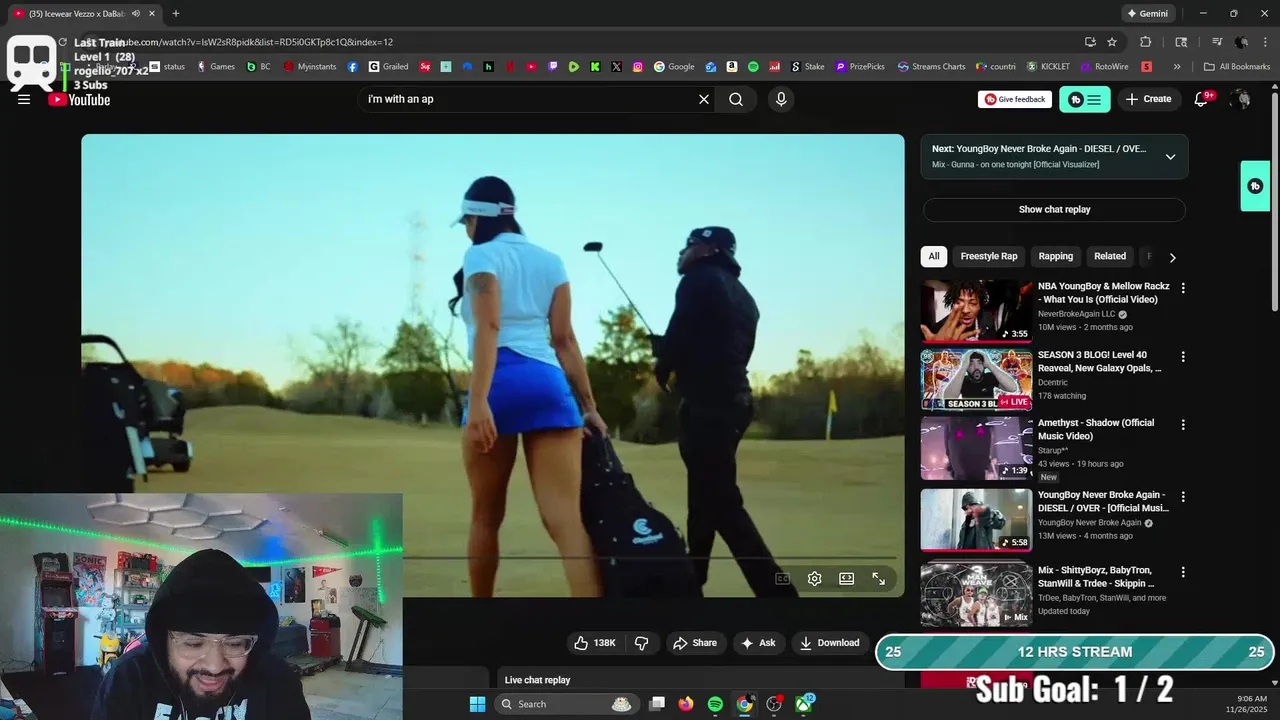Enter full screen on the player
The height and width of the screenshot is (720, 1280).
[x=878, y=579]
